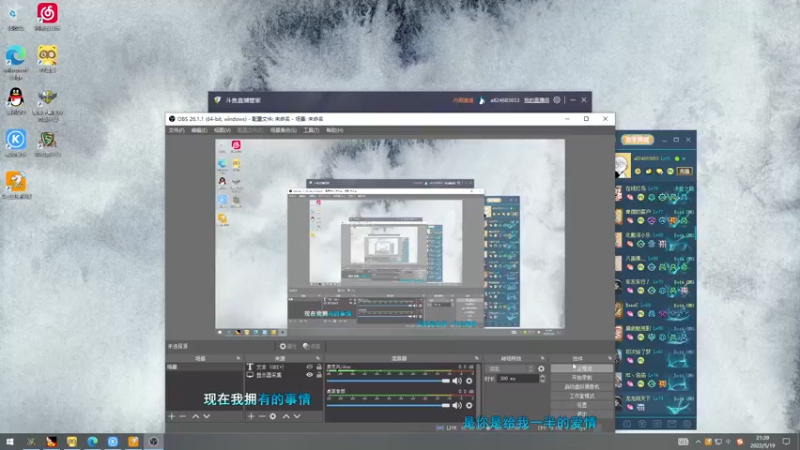
Task: Open the Edge icon in the taskbar
Action: [92, 441]
